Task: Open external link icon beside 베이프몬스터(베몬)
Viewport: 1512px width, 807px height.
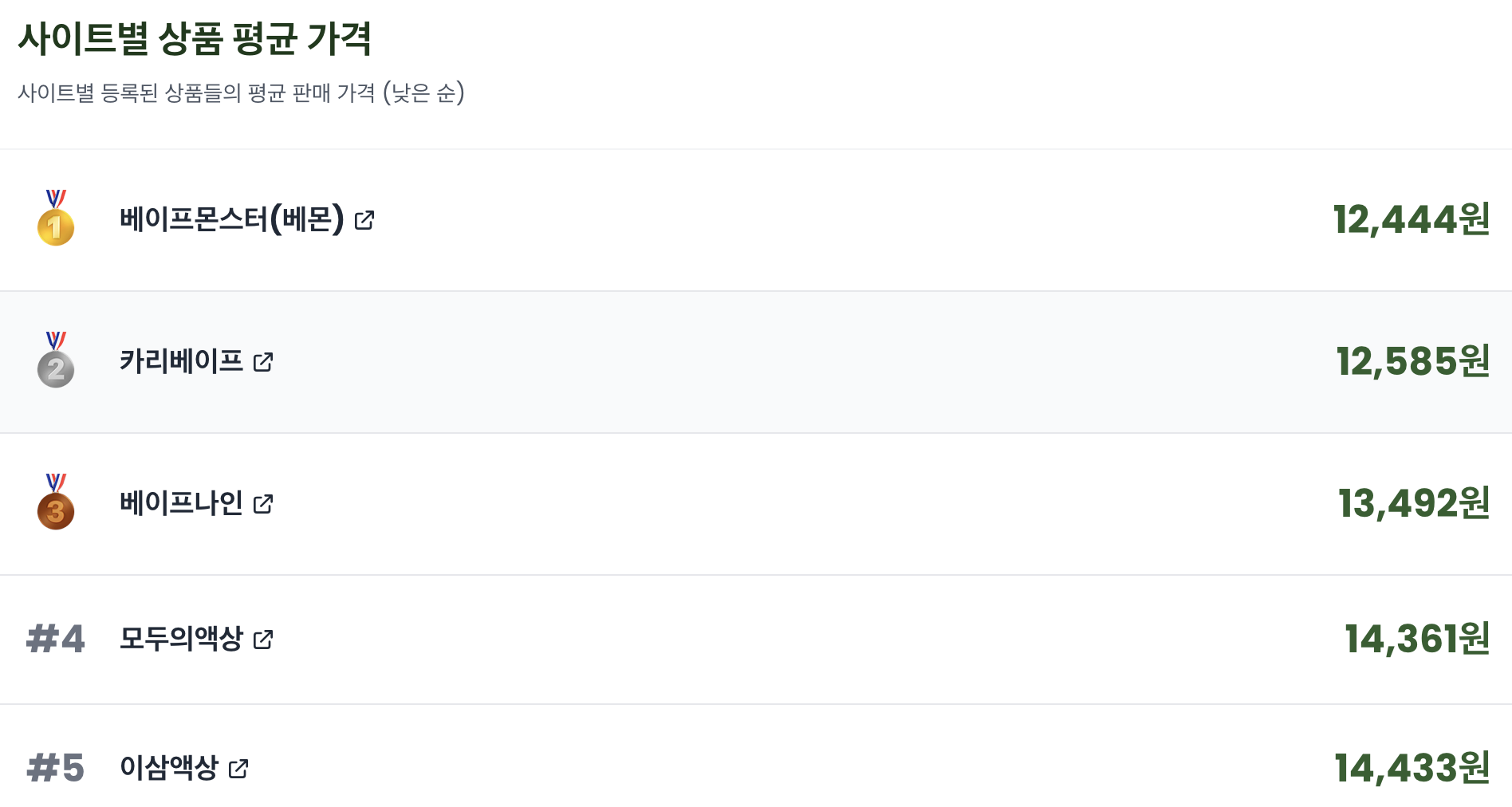Action: (x=364, y=220)
